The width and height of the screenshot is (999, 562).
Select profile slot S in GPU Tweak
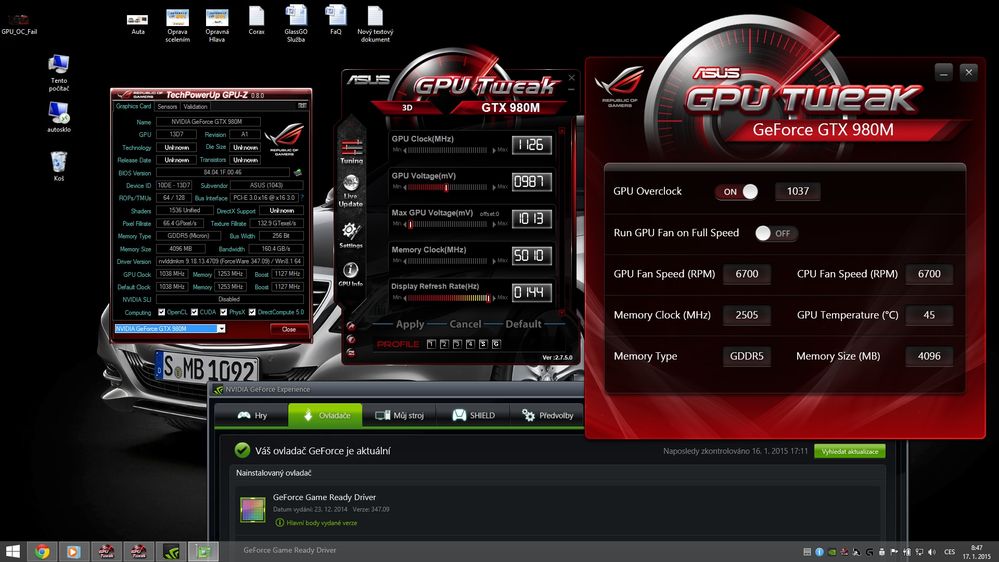pyautogui.click(x=483, y=344)
